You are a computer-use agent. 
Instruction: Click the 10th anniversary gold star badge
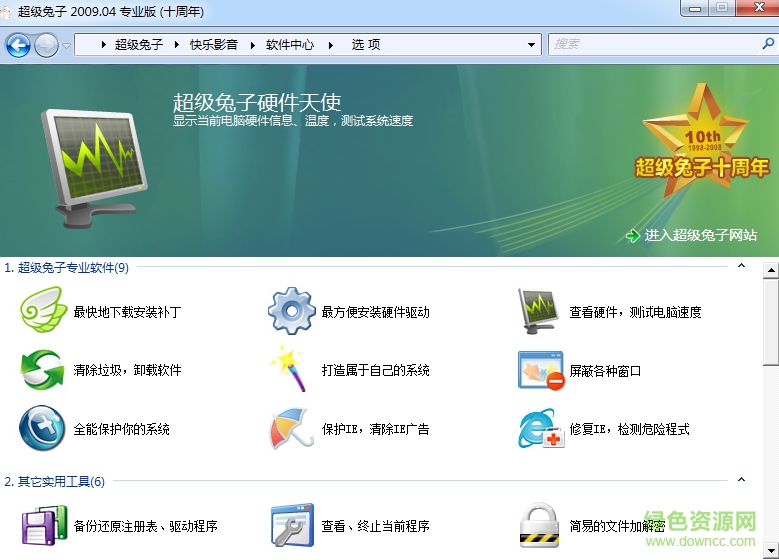(700, 142)
